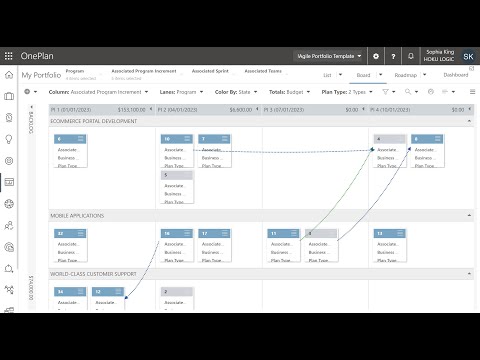
Task: Open the people resources sidebar icon
Action: [9, 226]
